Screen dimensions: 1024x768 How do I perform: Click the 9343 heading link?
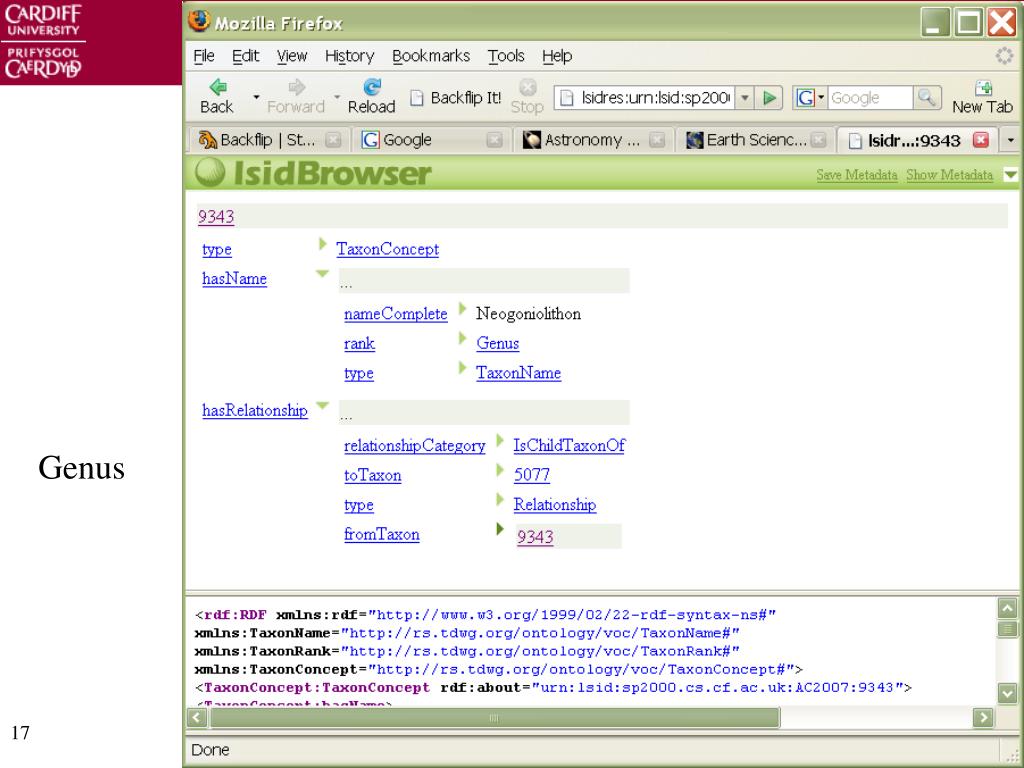click(216, 217)
